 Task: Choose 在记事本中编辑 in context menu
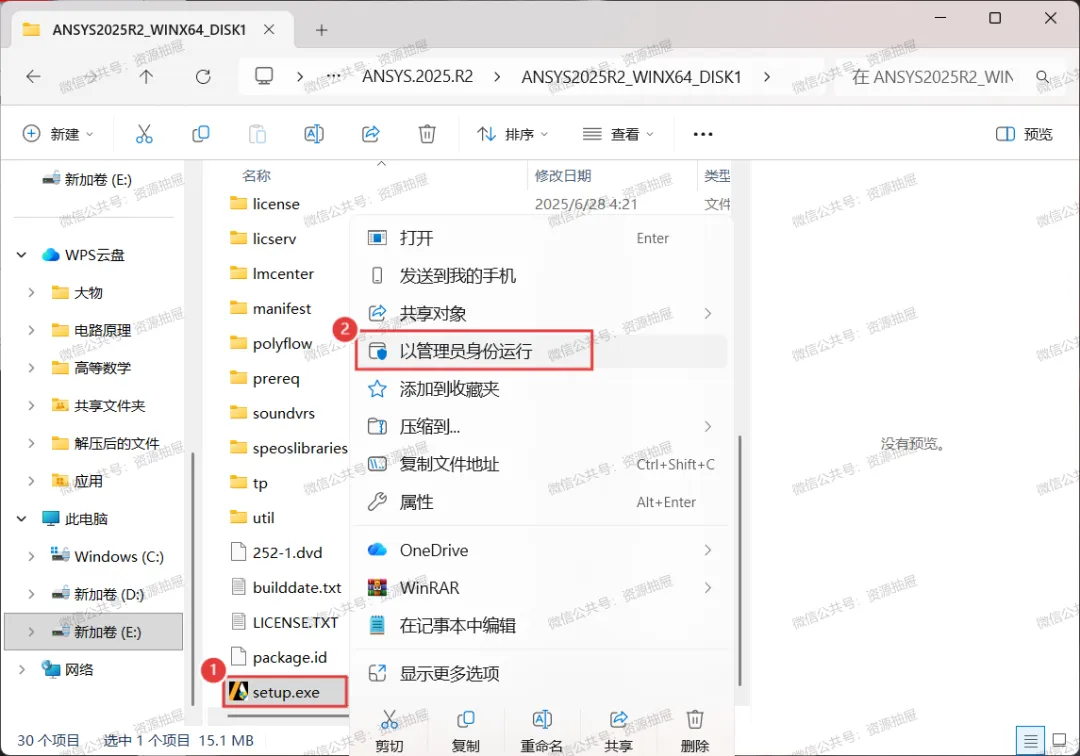(541, 625)
